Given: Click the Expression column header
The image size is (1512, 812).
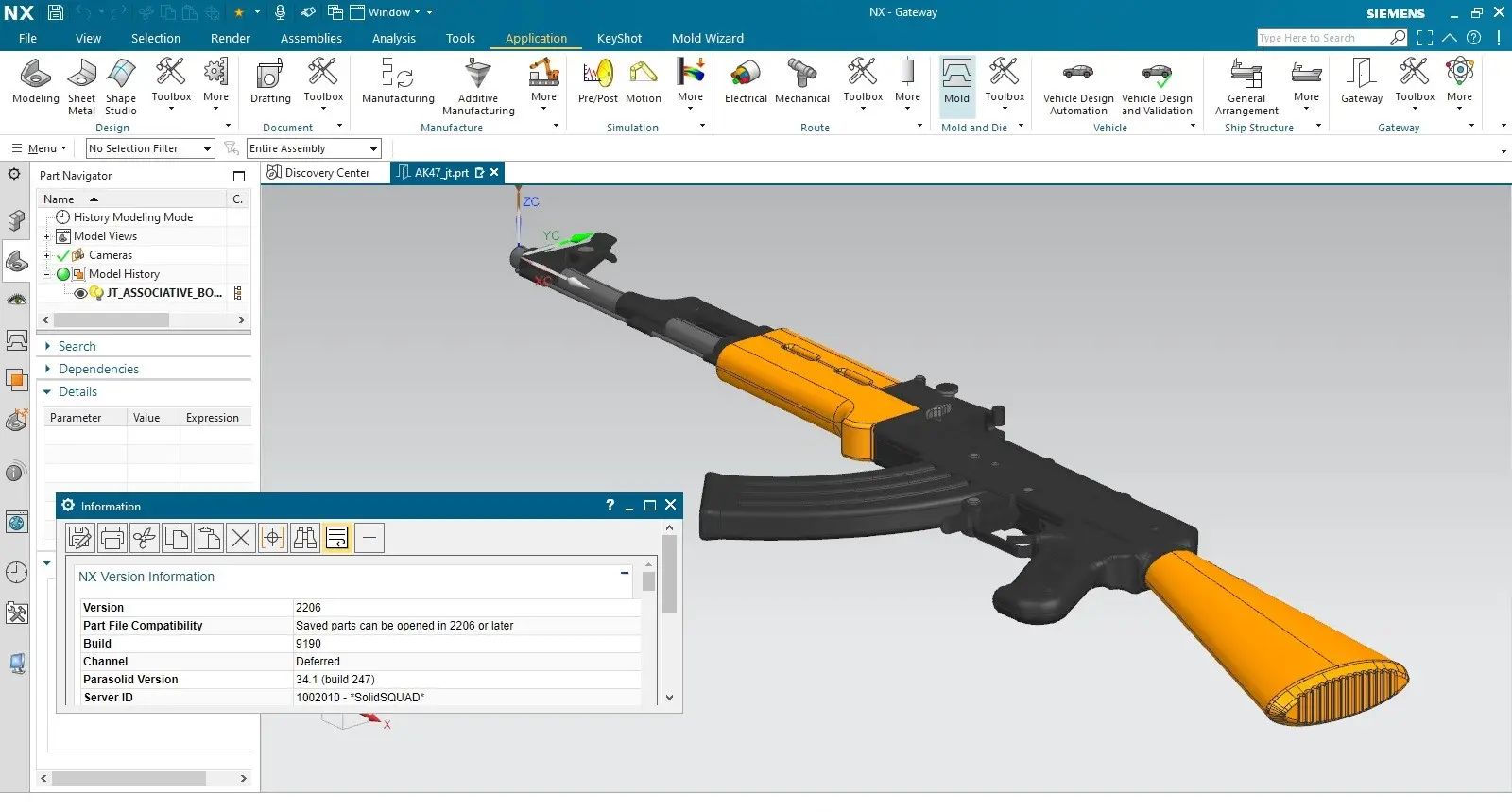Looking at the screenshot, I should [x=213, y=418].
